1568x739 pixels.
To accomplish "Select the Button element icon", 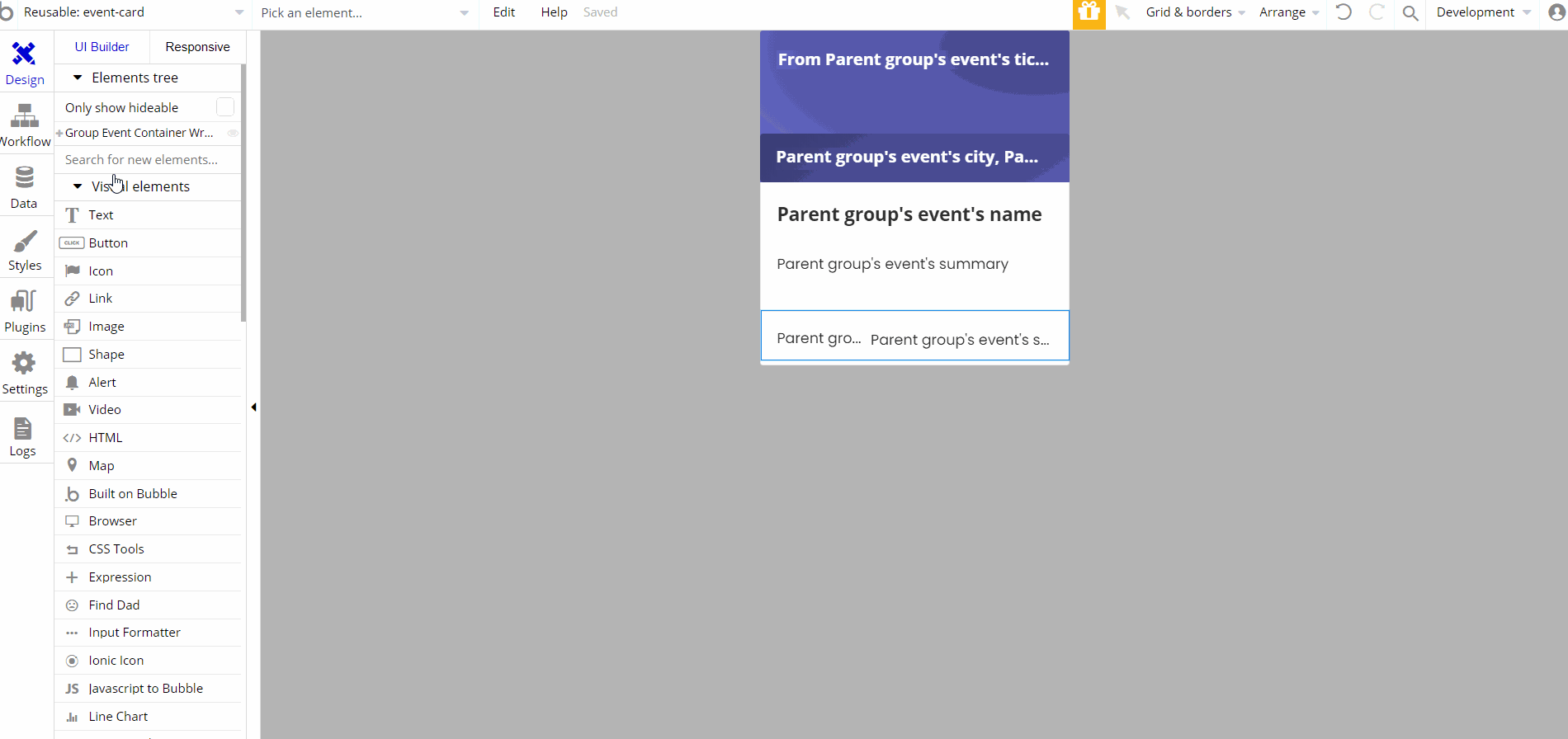I will (72, 242).
